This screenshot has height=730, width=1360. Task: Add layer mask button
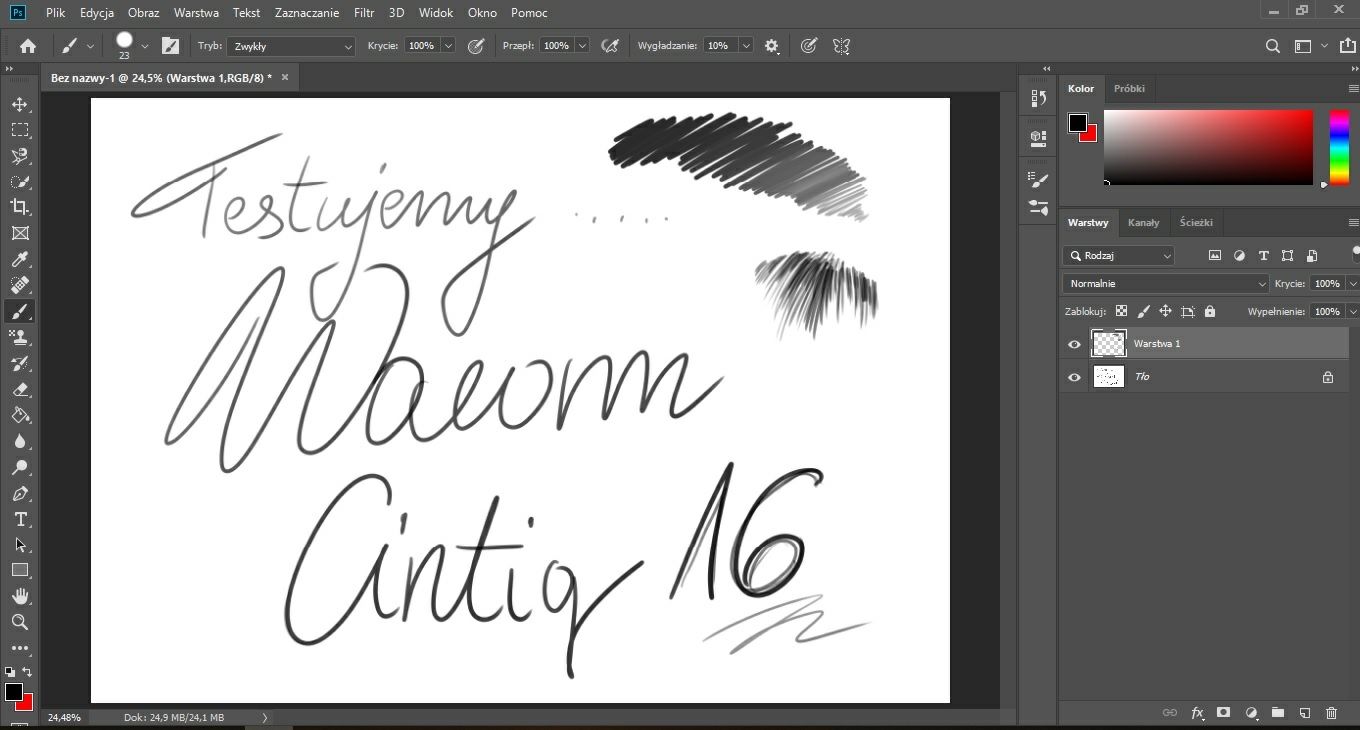tap(1223, 713)
